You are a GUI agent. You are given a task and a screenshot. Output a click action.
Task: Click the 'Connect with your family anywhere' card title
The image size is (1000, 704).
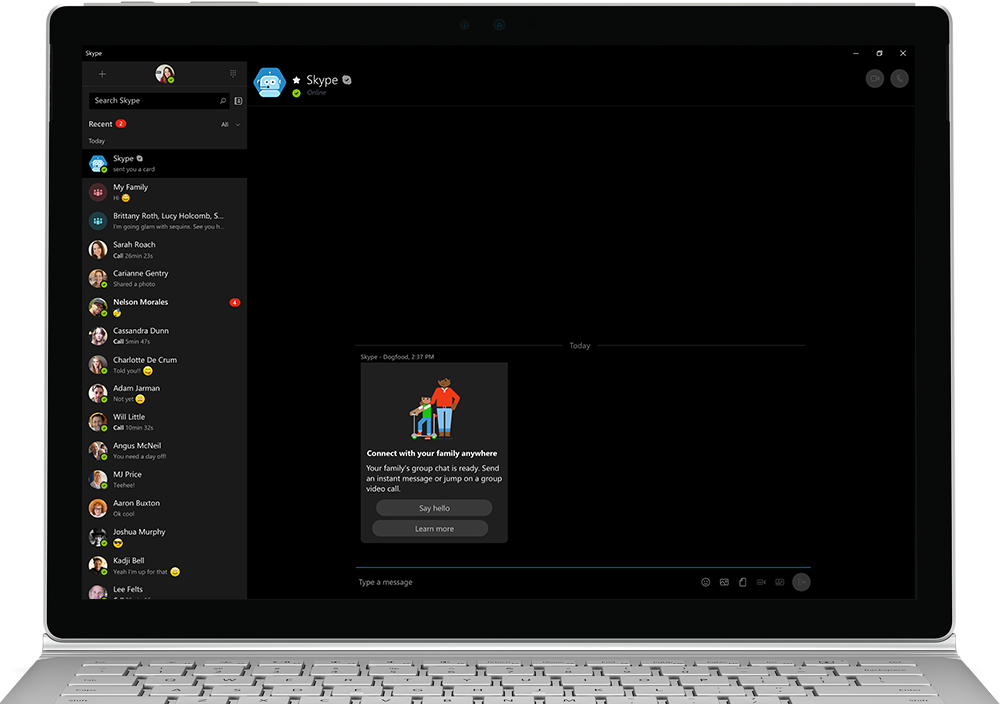click(432, 453)
